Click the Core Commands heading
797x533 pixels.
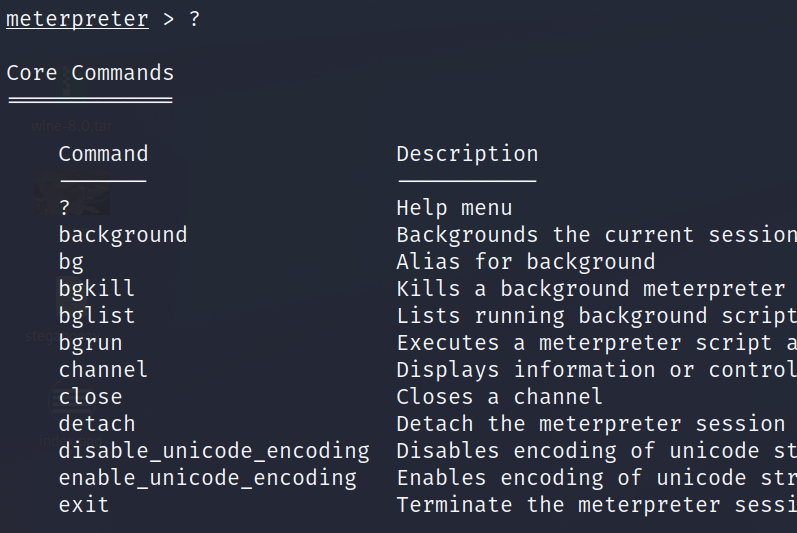coord(90,73)
